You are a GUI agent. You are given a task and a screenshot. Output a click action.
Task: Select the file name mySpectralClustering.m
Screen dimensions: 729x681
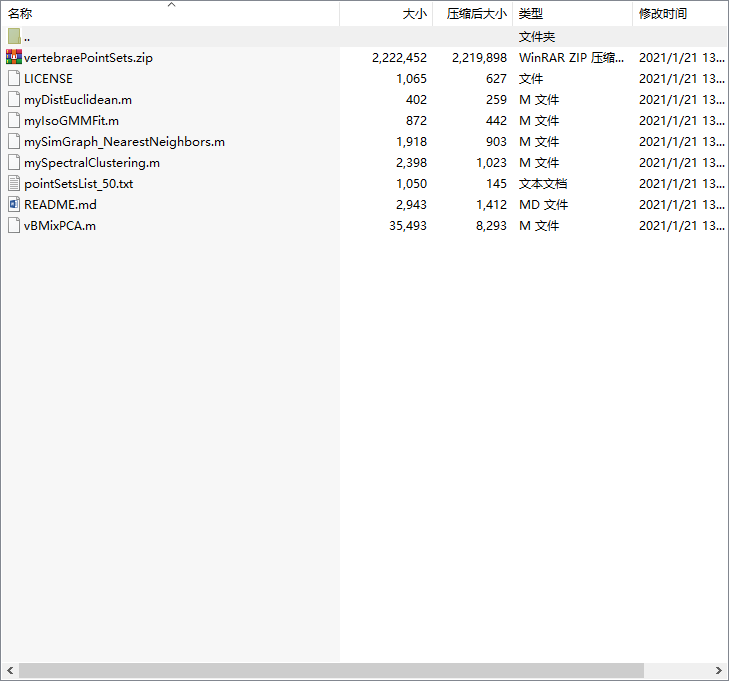pyautogui.click(x=92, y=163)
